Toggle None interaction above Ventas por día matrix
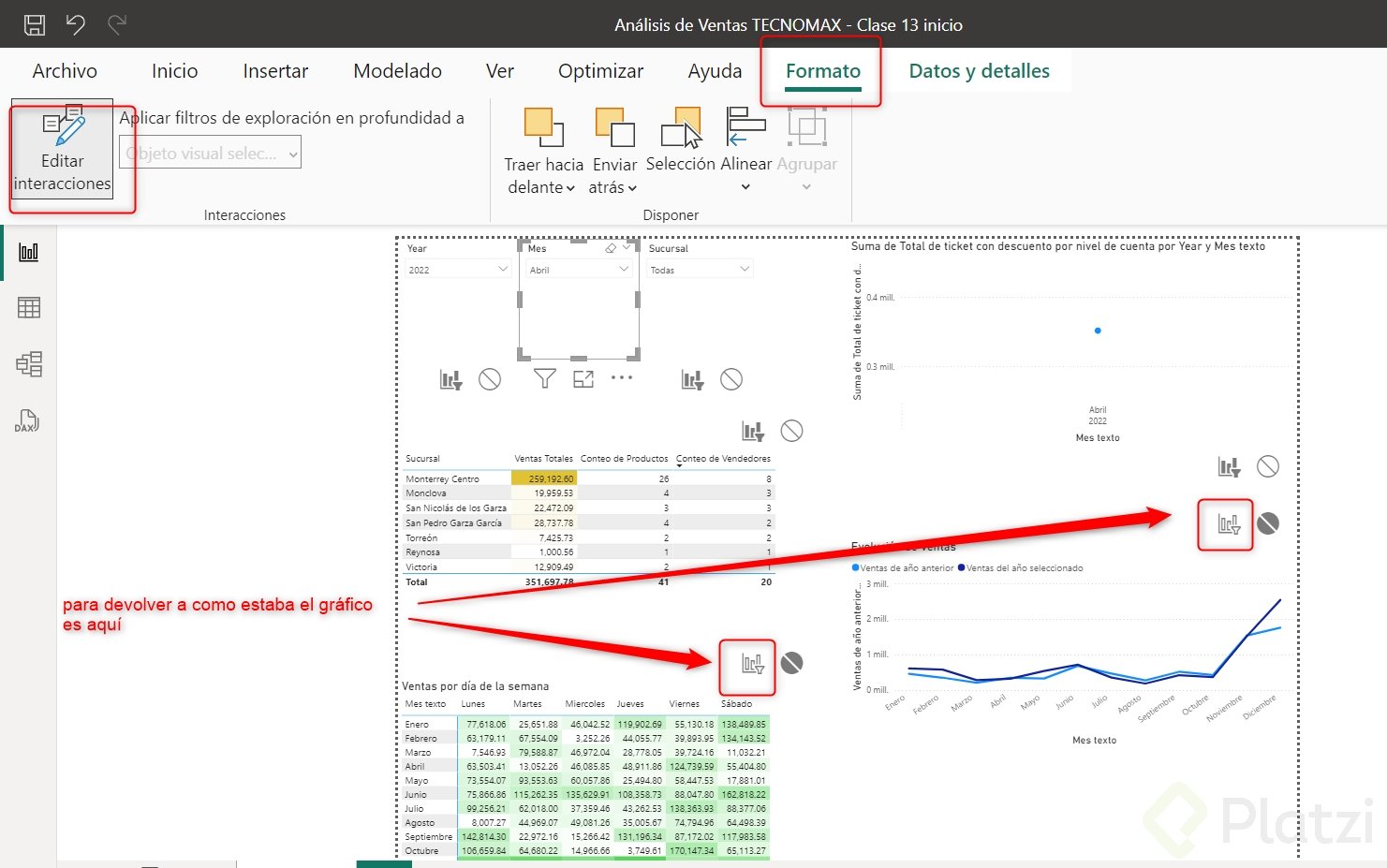This screenshot has height=868, width=1387. 792,663
